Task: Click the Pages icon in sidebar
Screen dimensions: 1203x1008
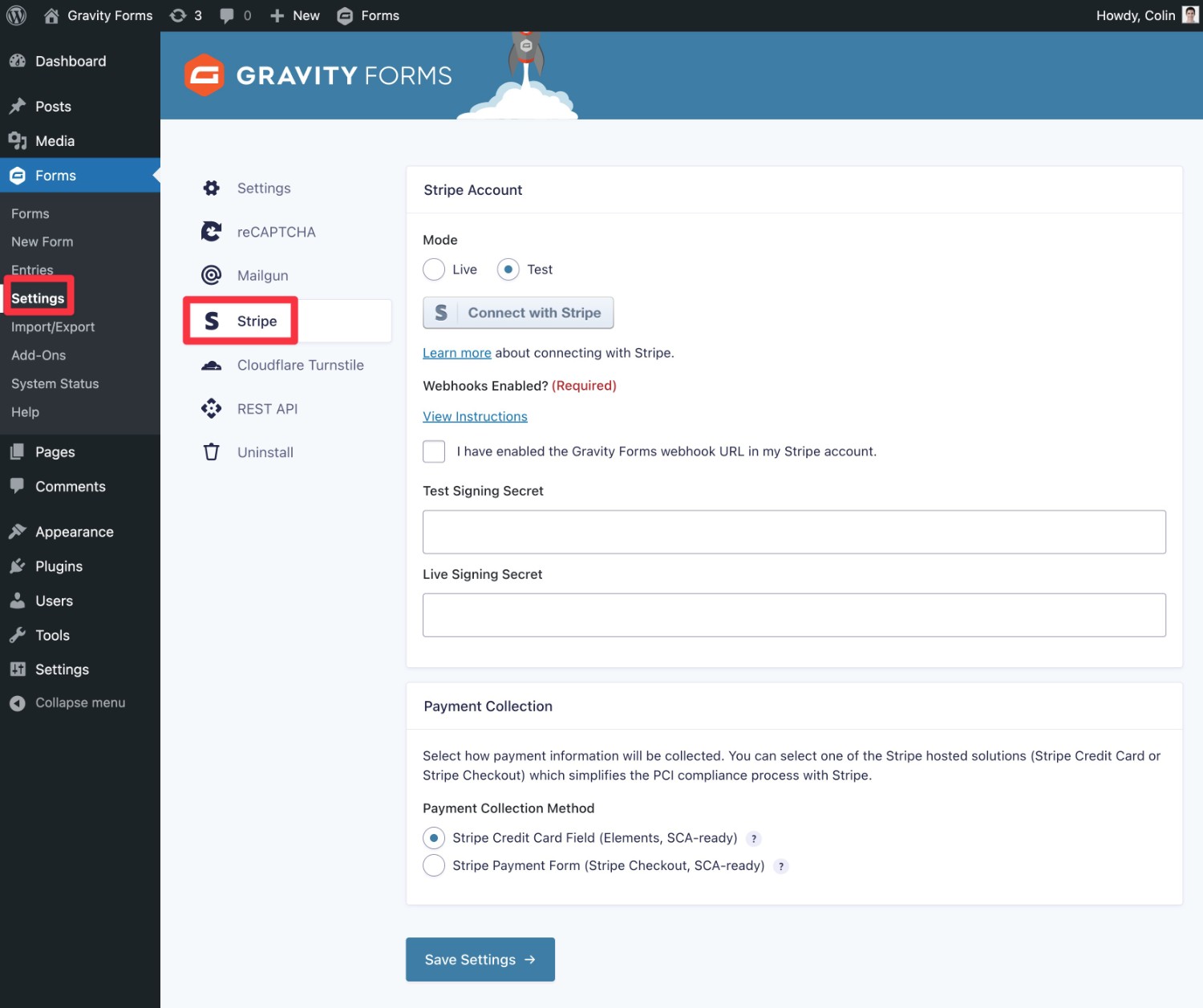Action: click(18, 452)
